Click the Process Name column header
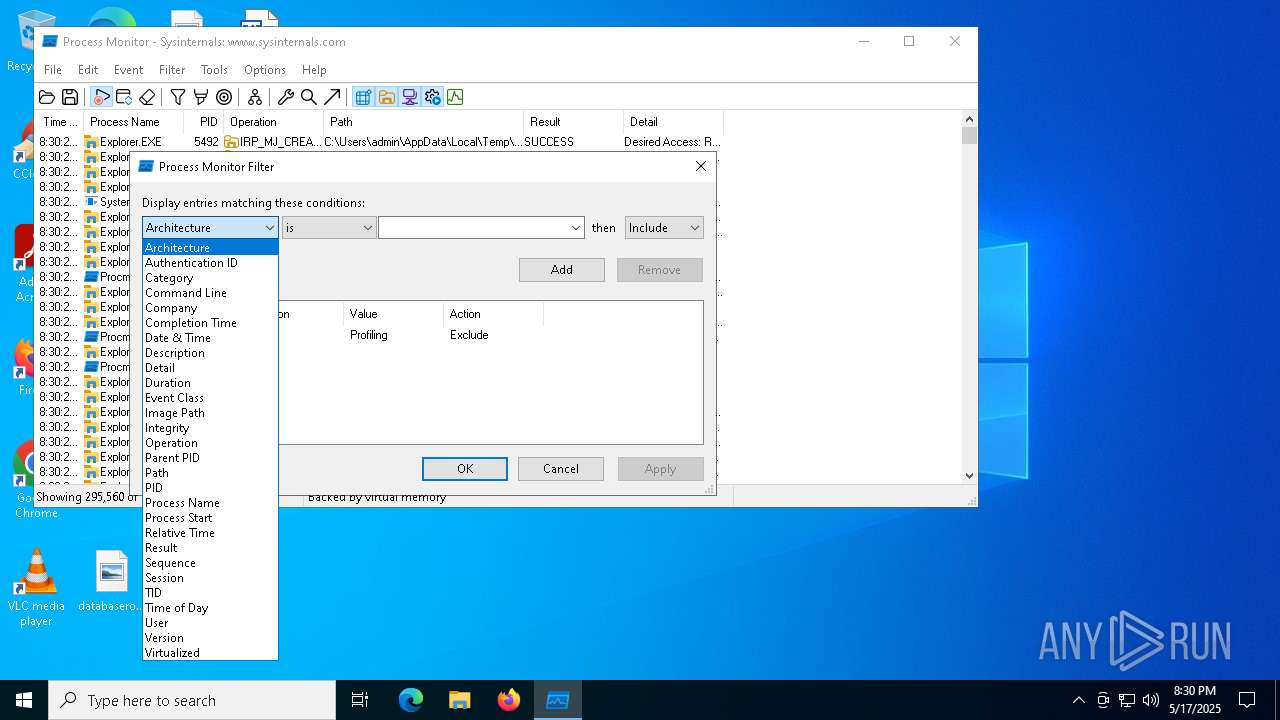Screen dimensions: 1280x720 (x=133, y=122)
